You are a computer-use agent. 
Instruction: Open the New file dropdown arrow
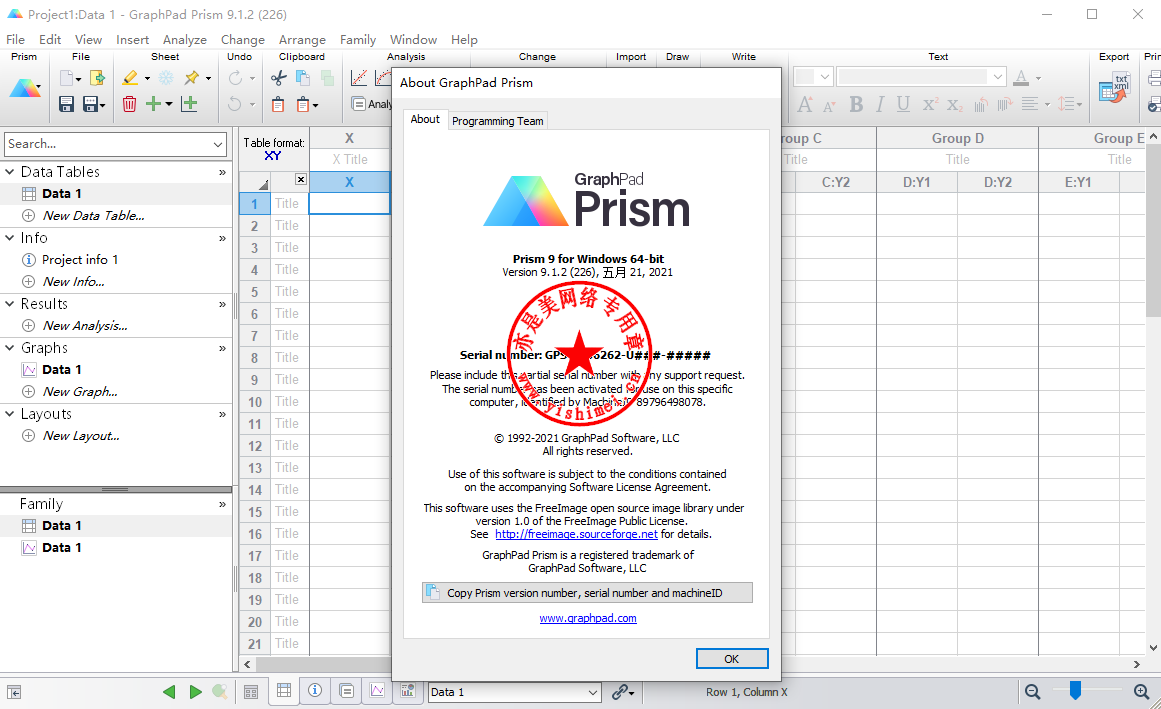(78, 78)
